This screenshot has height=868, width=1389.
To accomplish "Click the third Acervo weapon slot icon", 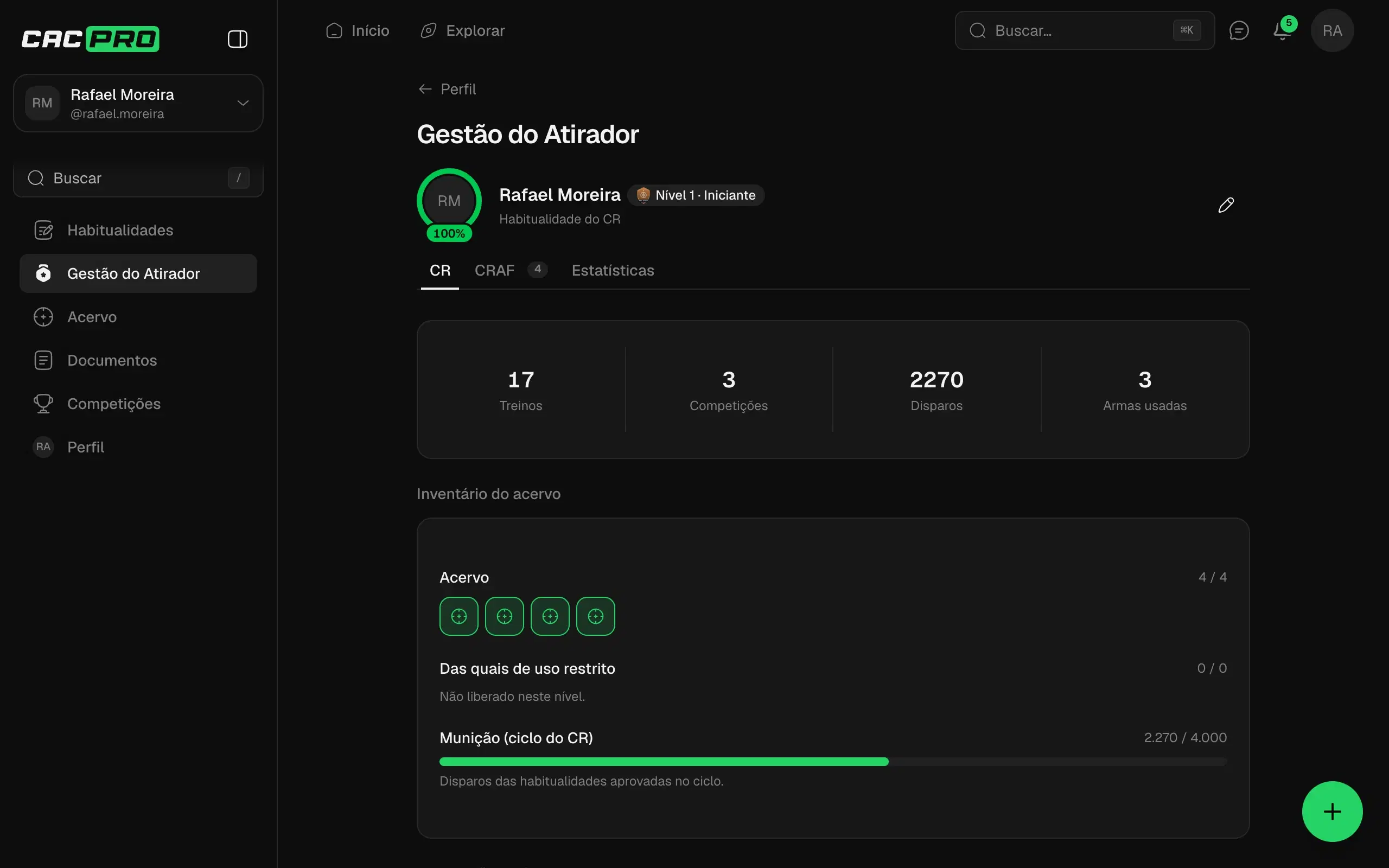I will pos(550,617).
